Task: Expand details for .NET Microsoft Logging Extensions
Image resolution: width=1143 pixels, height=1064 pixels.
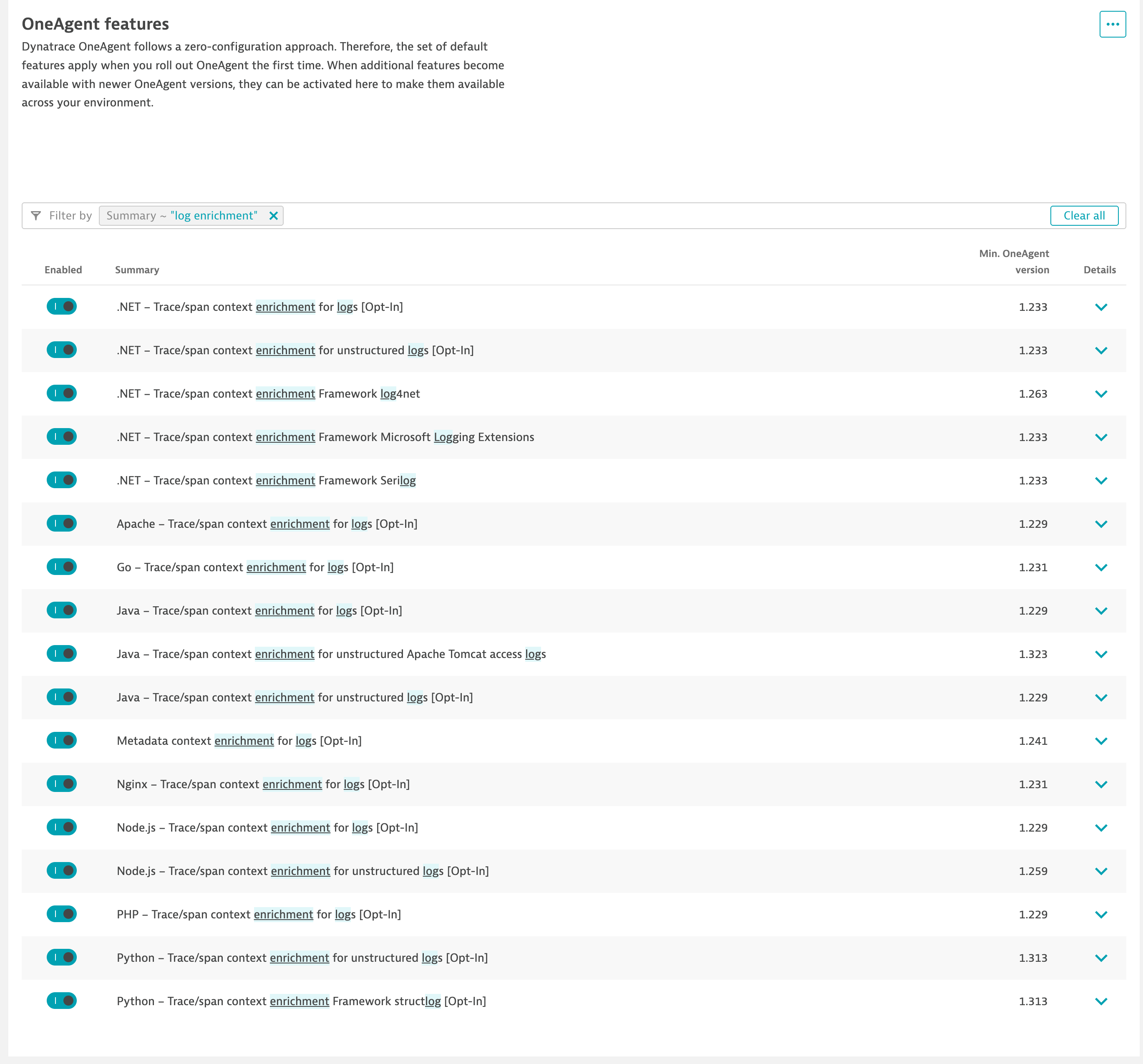Action: (1100, 437)
